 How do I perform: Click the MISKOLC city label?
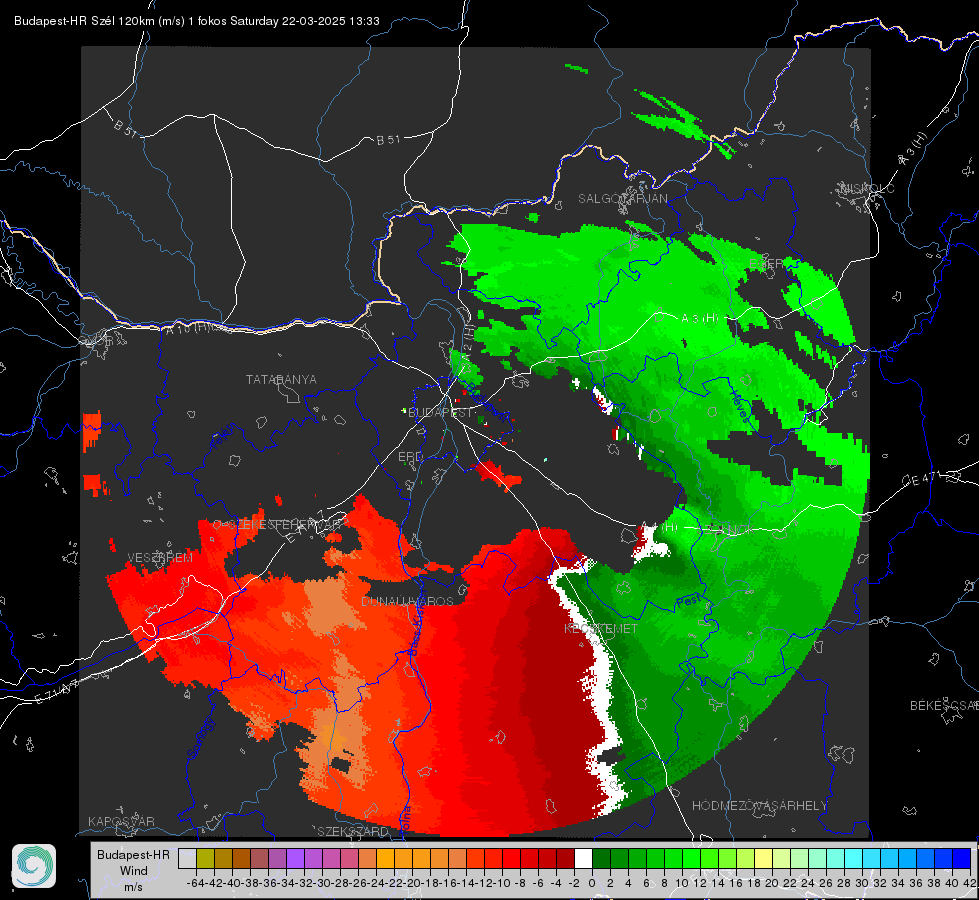[x=867, y=189]
